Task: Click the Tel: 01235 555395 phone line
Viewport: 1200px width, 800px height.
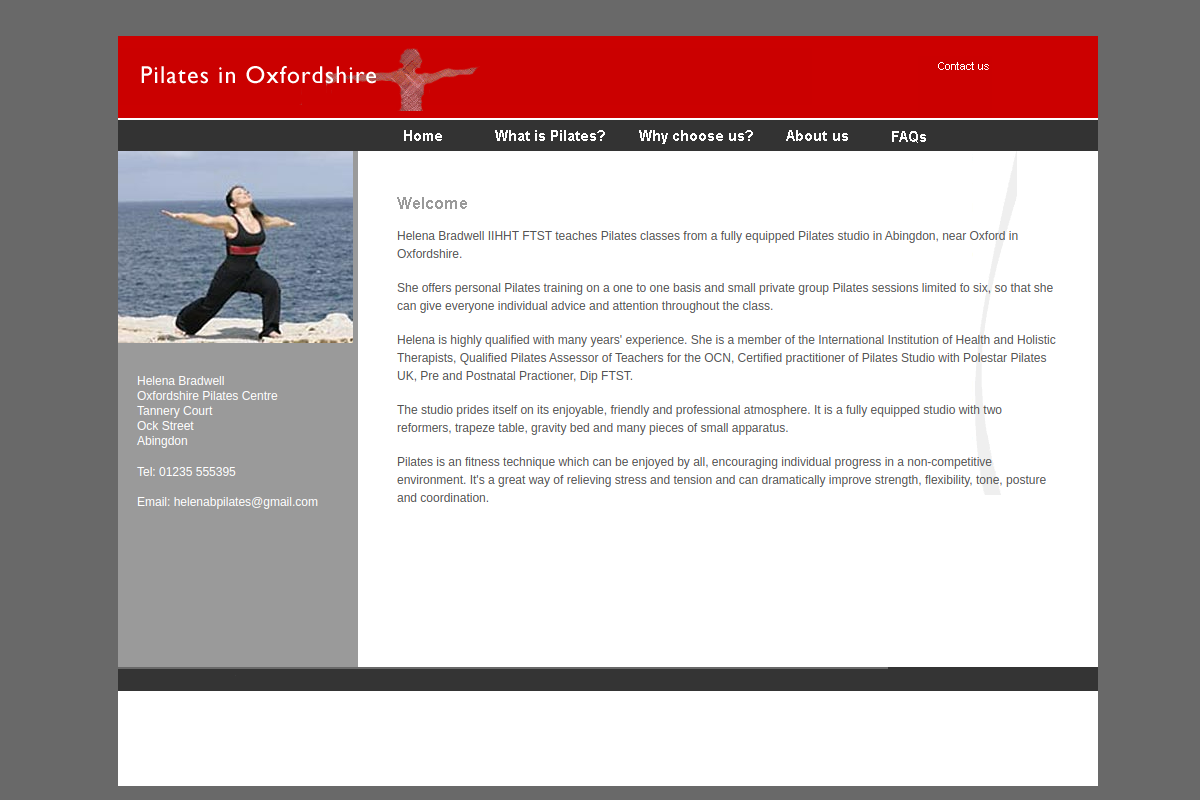Action: 186,472
